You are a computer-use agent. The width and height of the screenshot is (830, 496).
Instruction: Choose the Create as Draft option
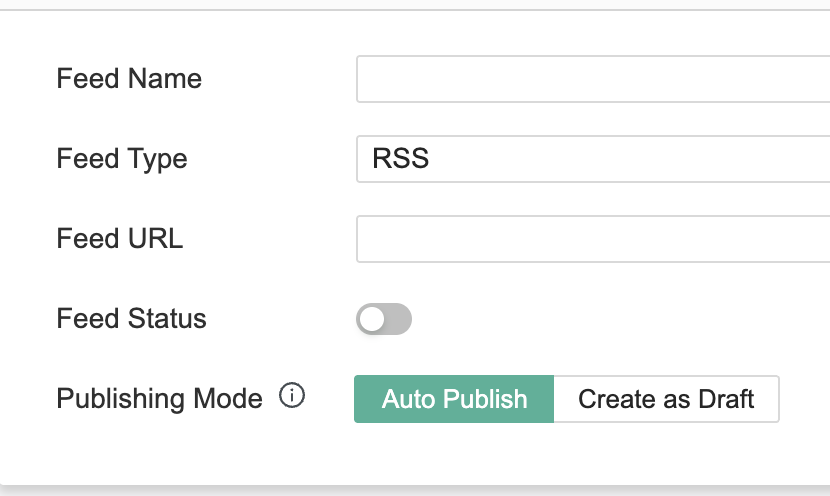[x=666, y=399]
